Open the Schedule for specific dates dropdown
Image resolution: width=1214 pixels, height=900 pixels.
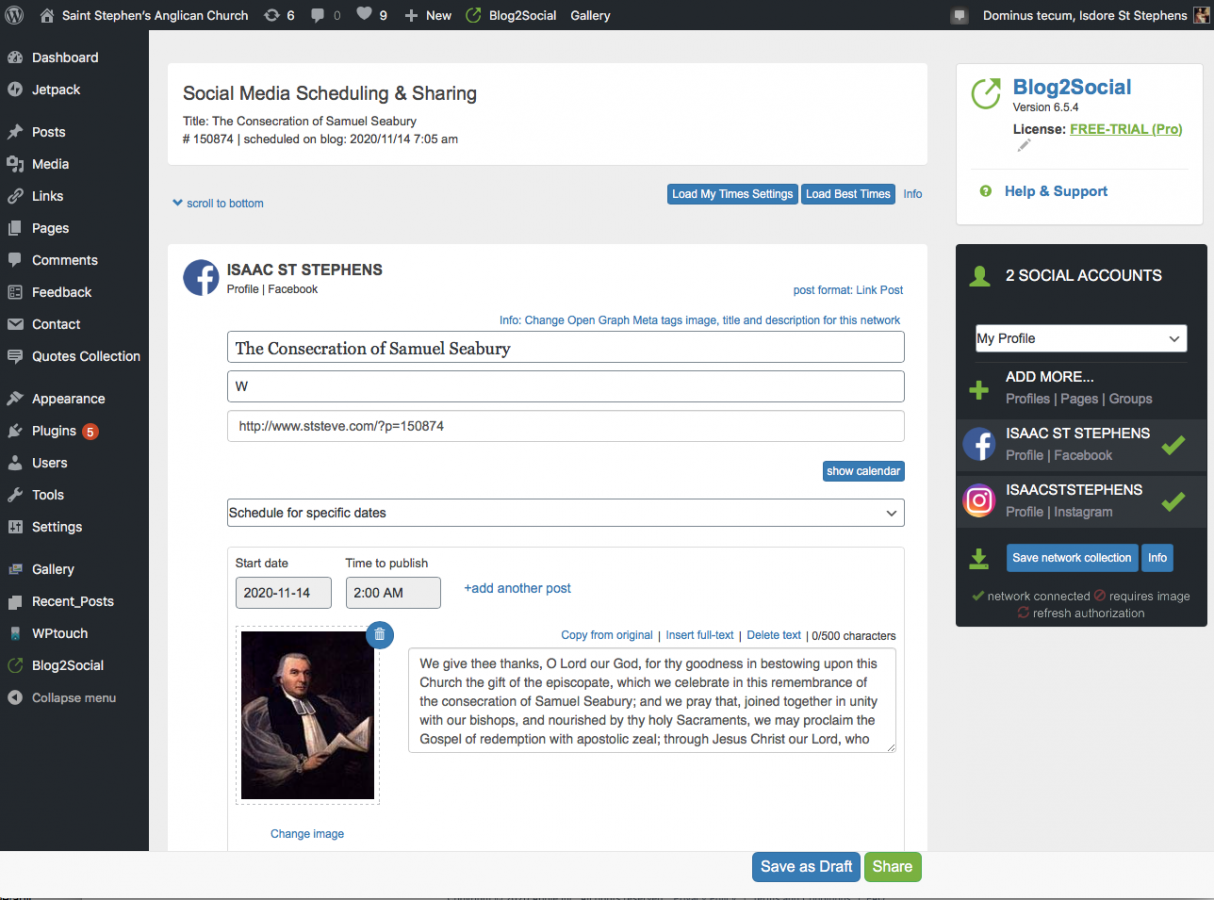coord(566,512)
